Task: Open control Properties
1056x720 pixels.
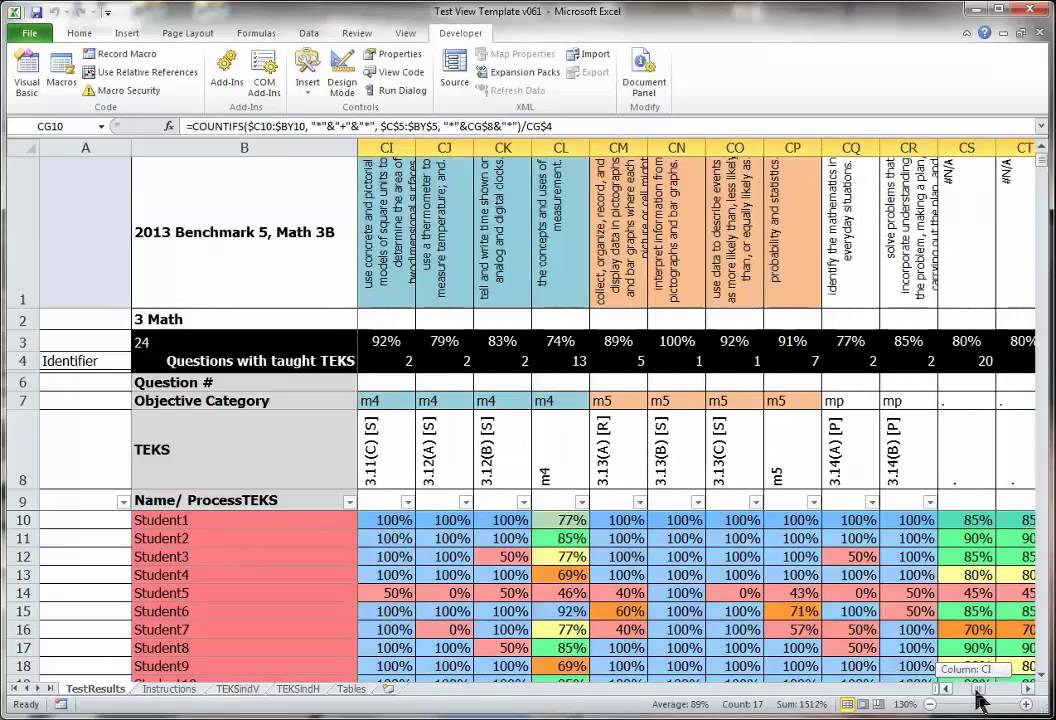Action: pos(393,54)
